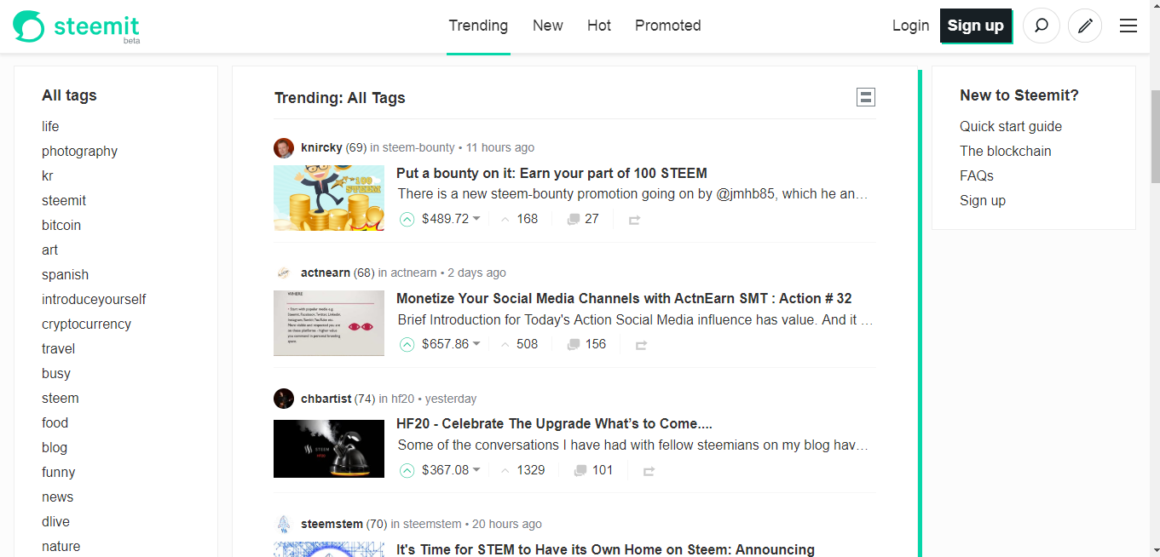Open the HF20 steam kettle thumbnail
Image resolution: width=1160 pixels, height=557 pixels.
coord(328,449)
